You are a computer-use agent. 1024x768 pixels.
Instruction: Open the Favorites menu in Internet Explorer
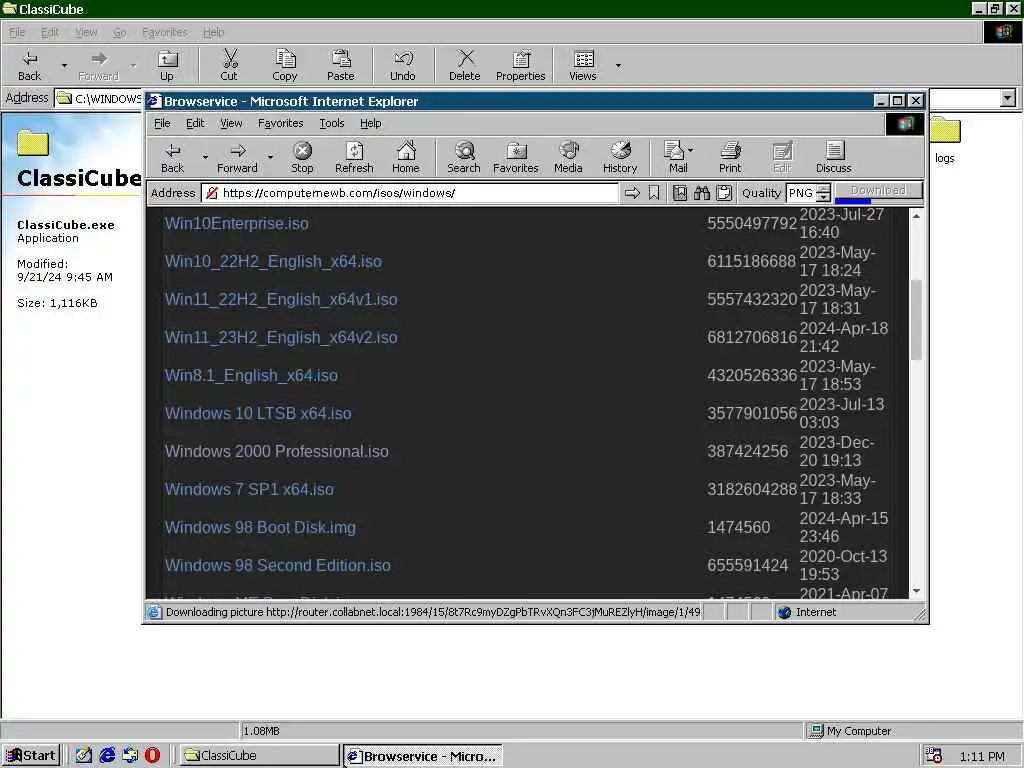(281, 123)
